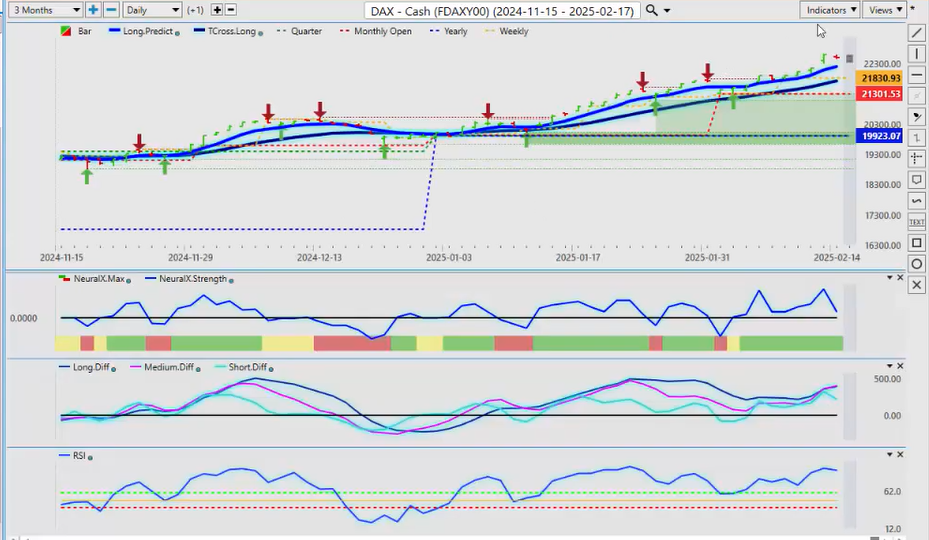
Task: Open the Indicators menu
Action: [x=831, y=10]
